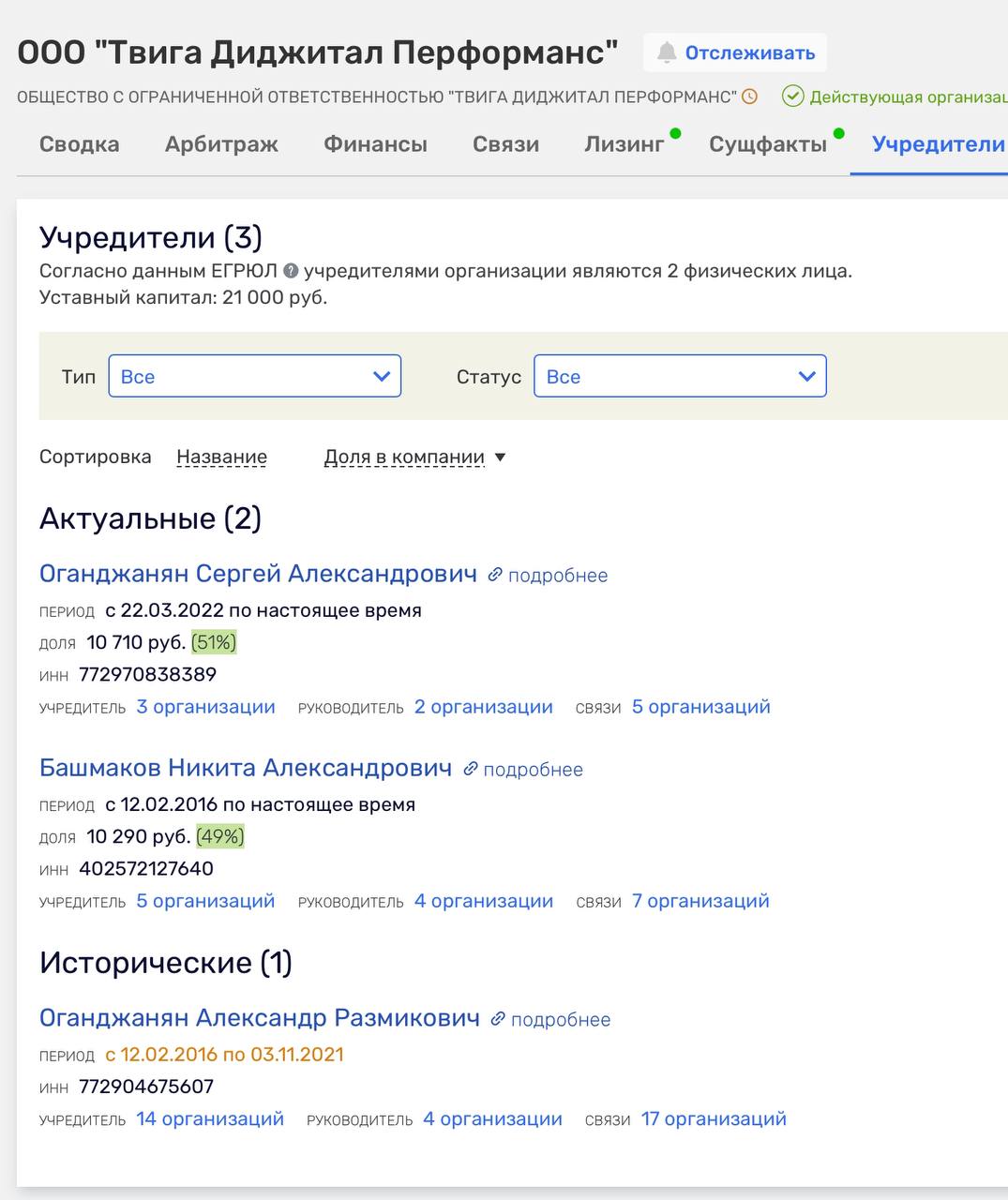Open the Тип dropdown filter
Screen dimensions: 1008x1200
pos(254,376)
